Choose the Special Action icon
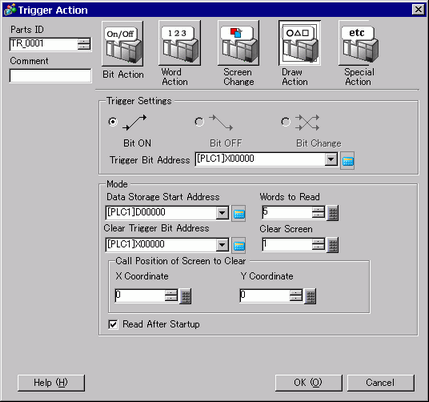Image resolution: width=429 pixels, height=402 pixels. 359,43
